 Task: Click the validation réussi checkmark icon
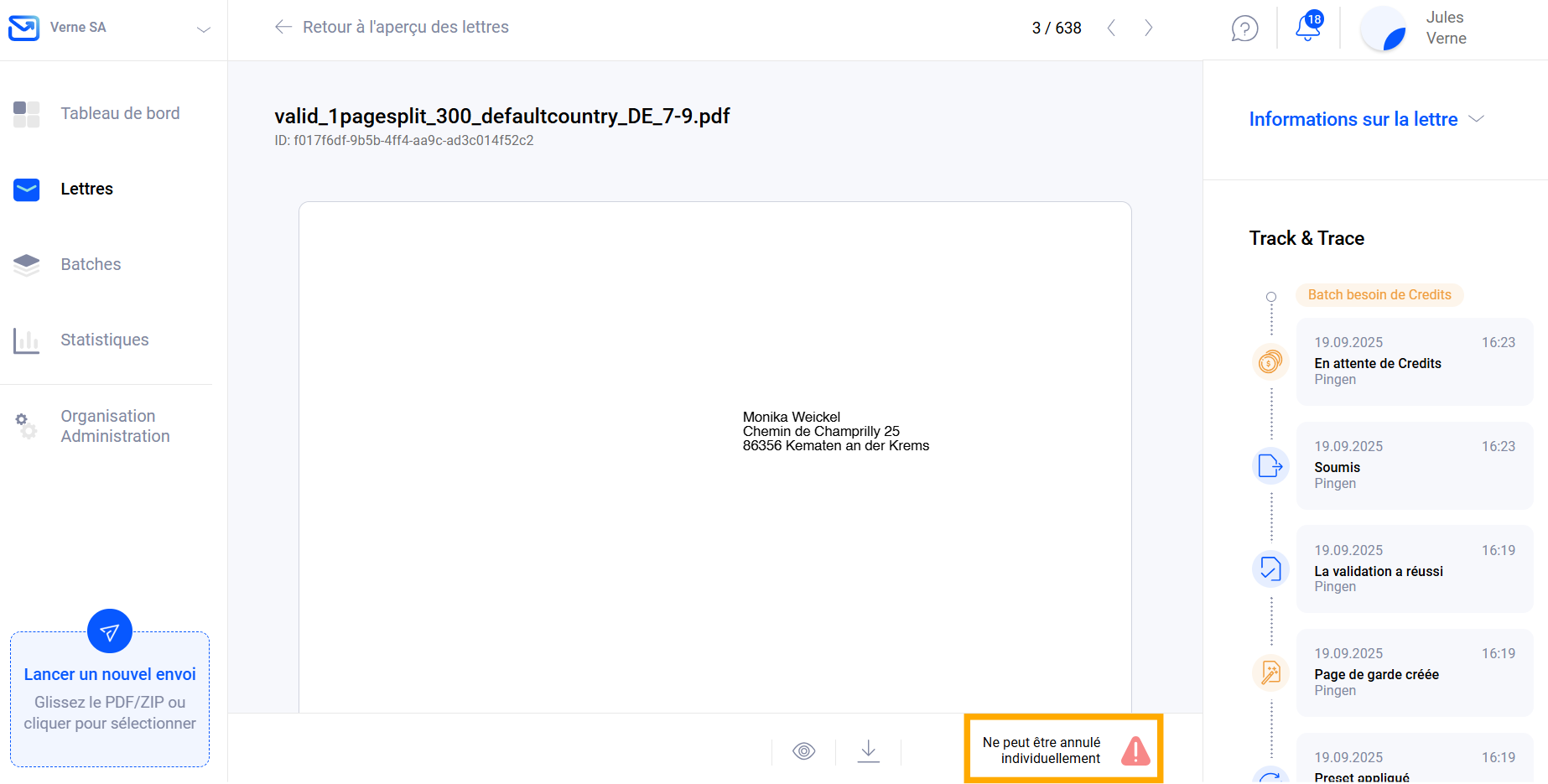1270,569
